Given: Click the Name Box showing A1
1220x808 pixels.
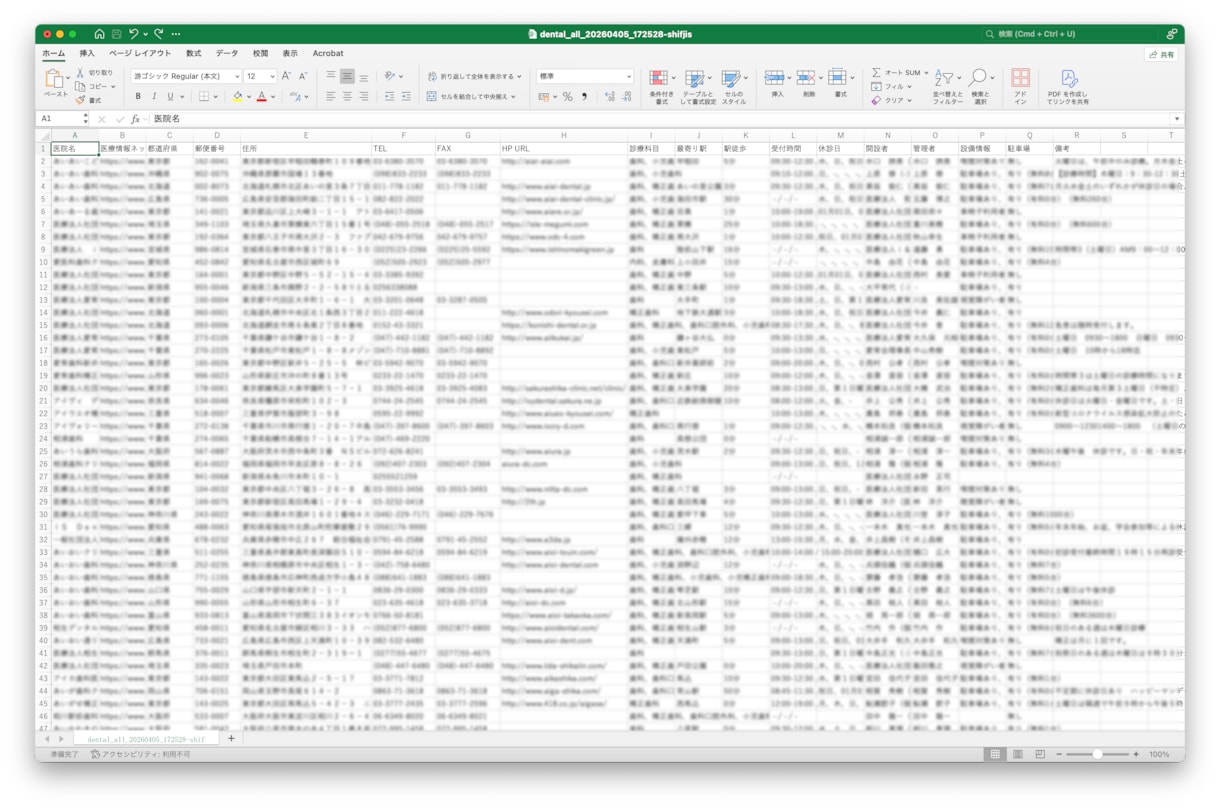Looking at the screenshot, I should click(x=62, y=119).
